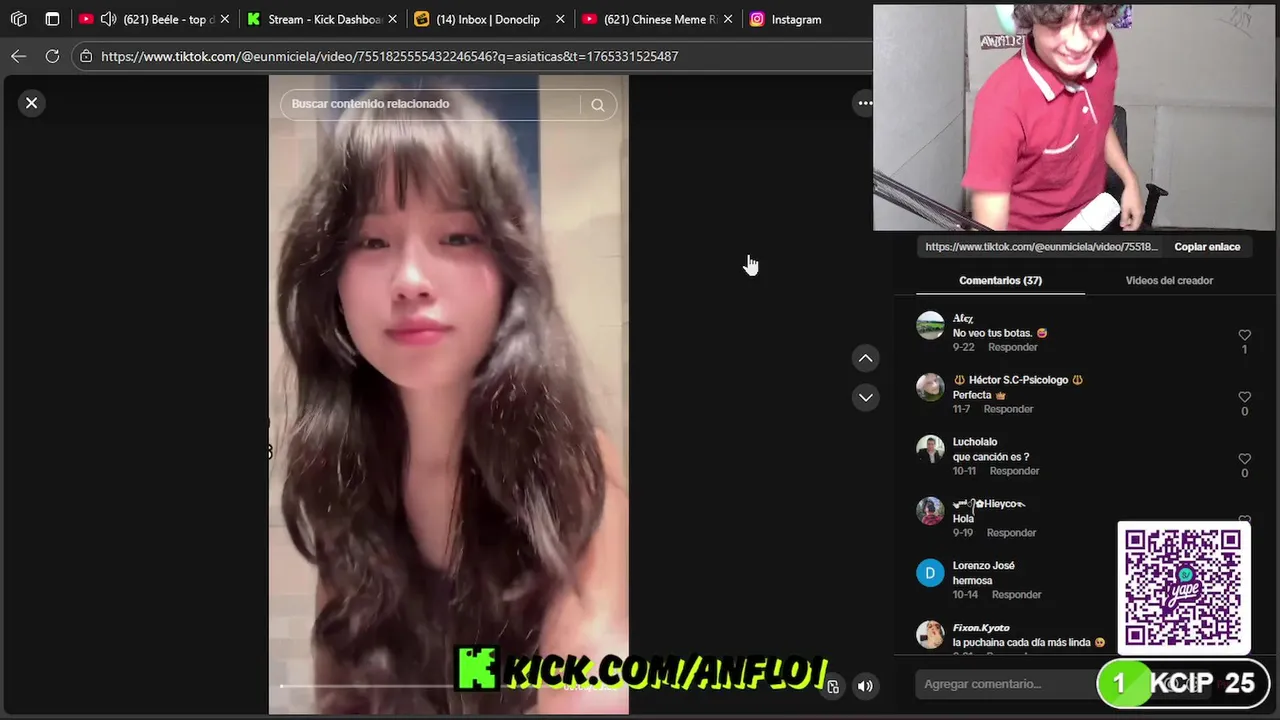Open the Hieyco commenter's avatar

(x=930, y=511)
